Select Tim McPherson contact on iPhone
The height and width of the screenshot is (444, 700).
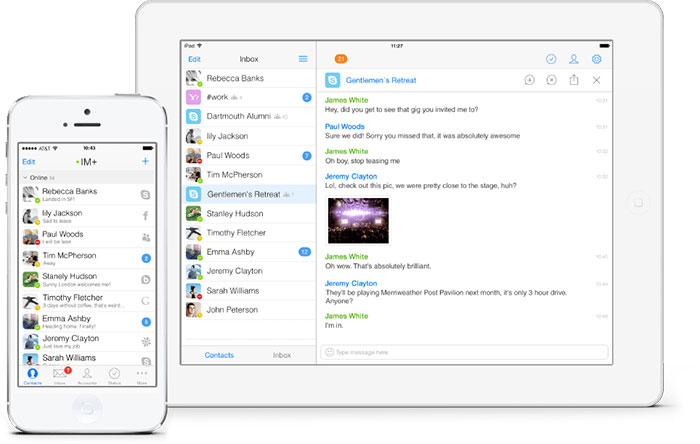tap(87, 258)
